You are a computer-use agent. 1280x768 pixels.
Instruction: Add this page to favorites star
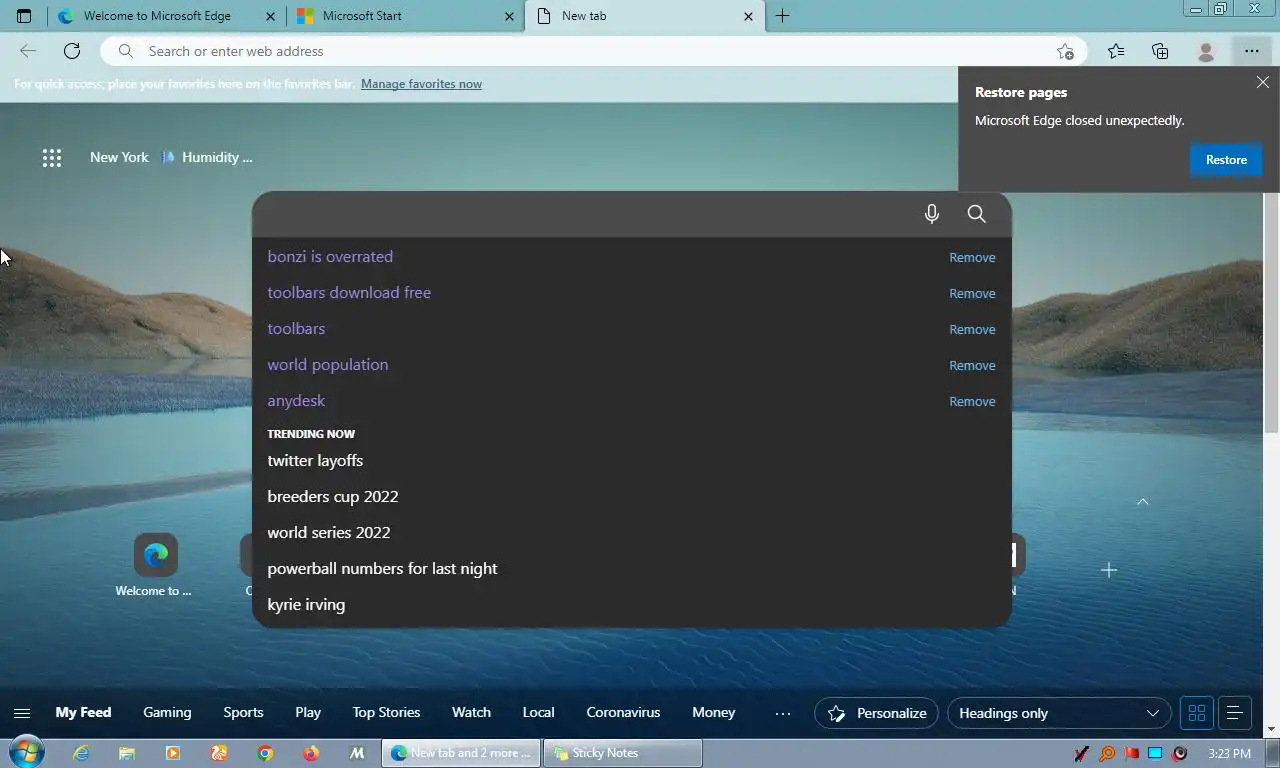tap(1066, 51)
